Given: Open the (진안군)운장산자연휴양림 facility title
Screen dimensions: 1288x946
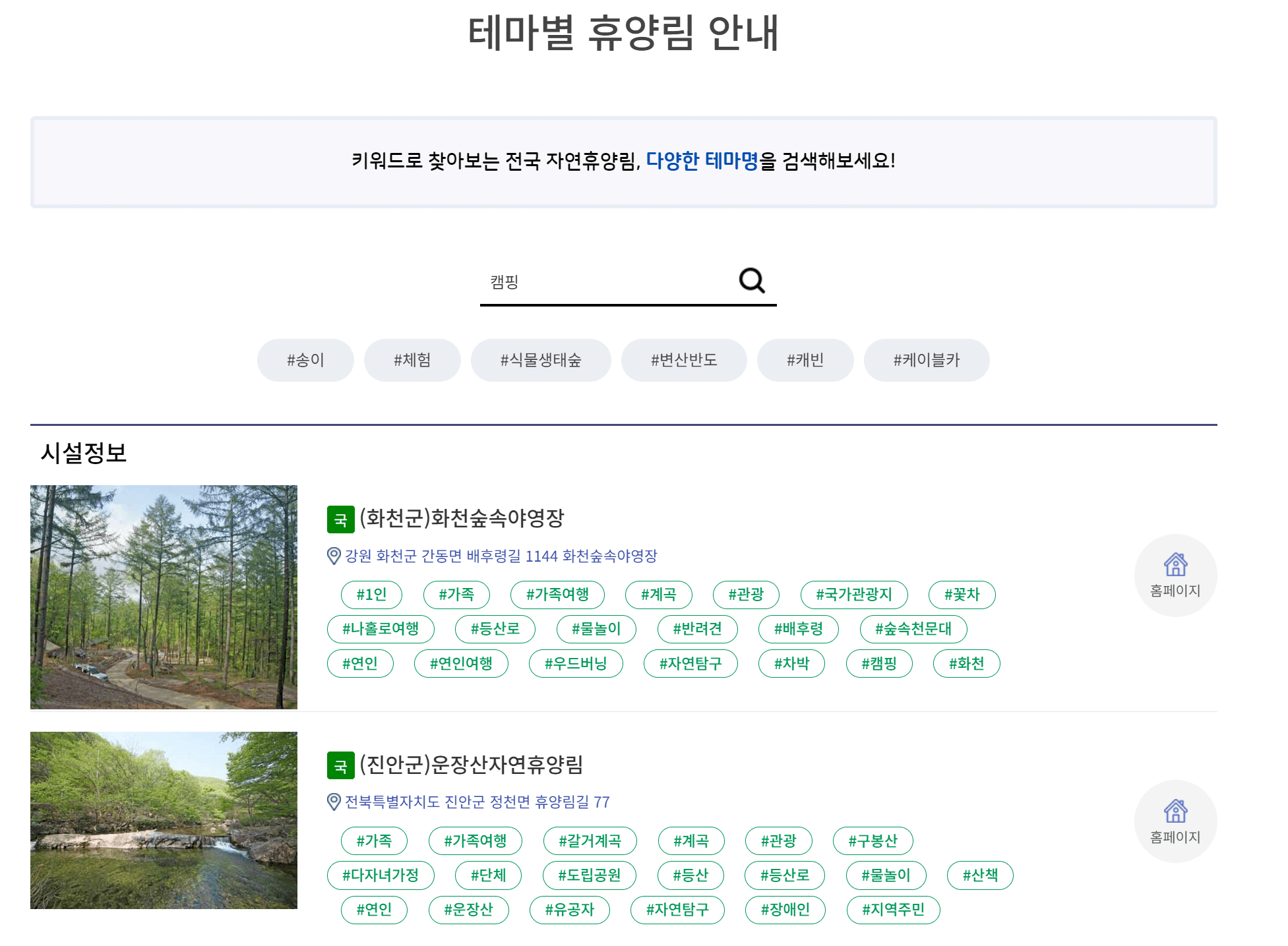Looking at the screenshot, I should click(471, 764).
